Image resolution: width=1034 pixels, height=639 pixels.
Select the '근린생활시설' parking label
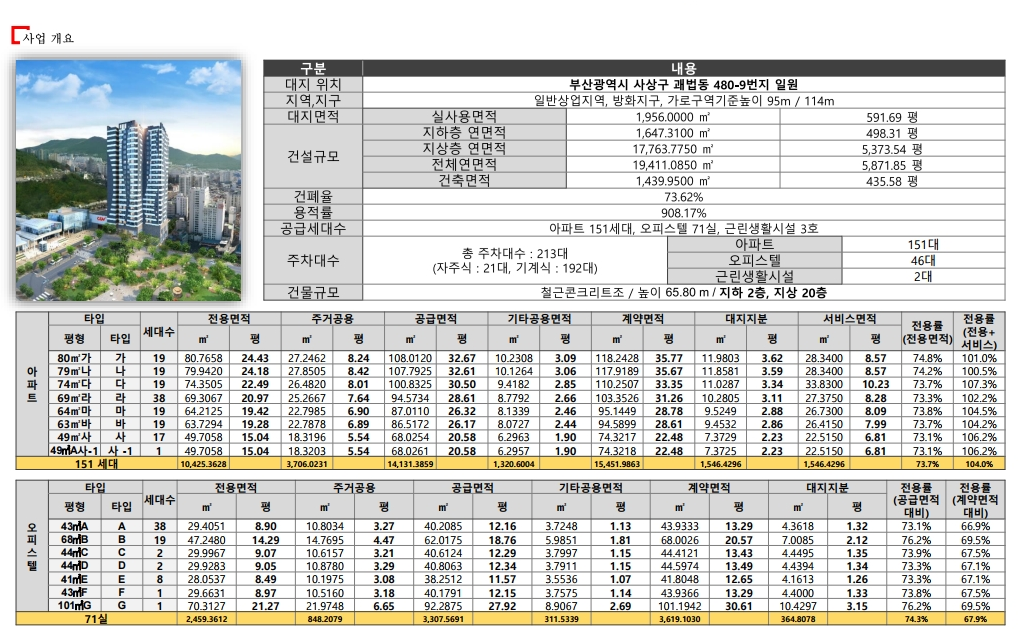pos(754,276)
